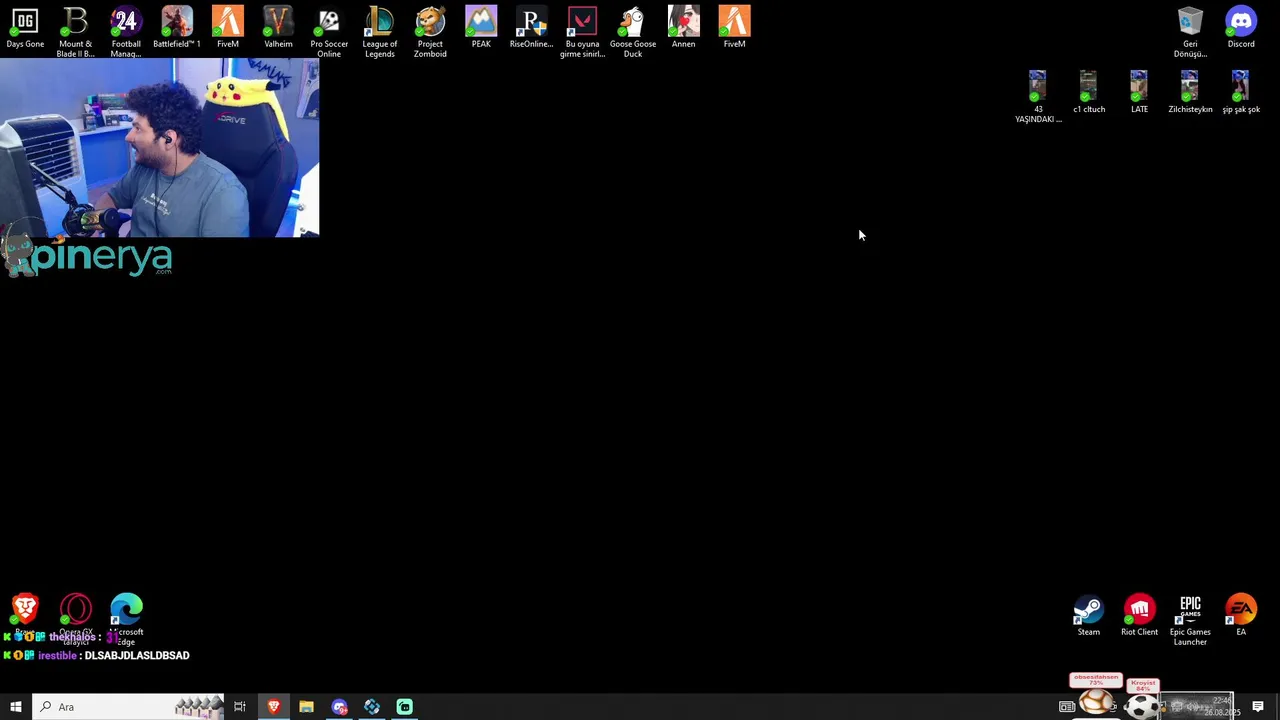Screen dimensions: 1280x720
Task: Select the EA app desktop icon
Action: 1241,616
